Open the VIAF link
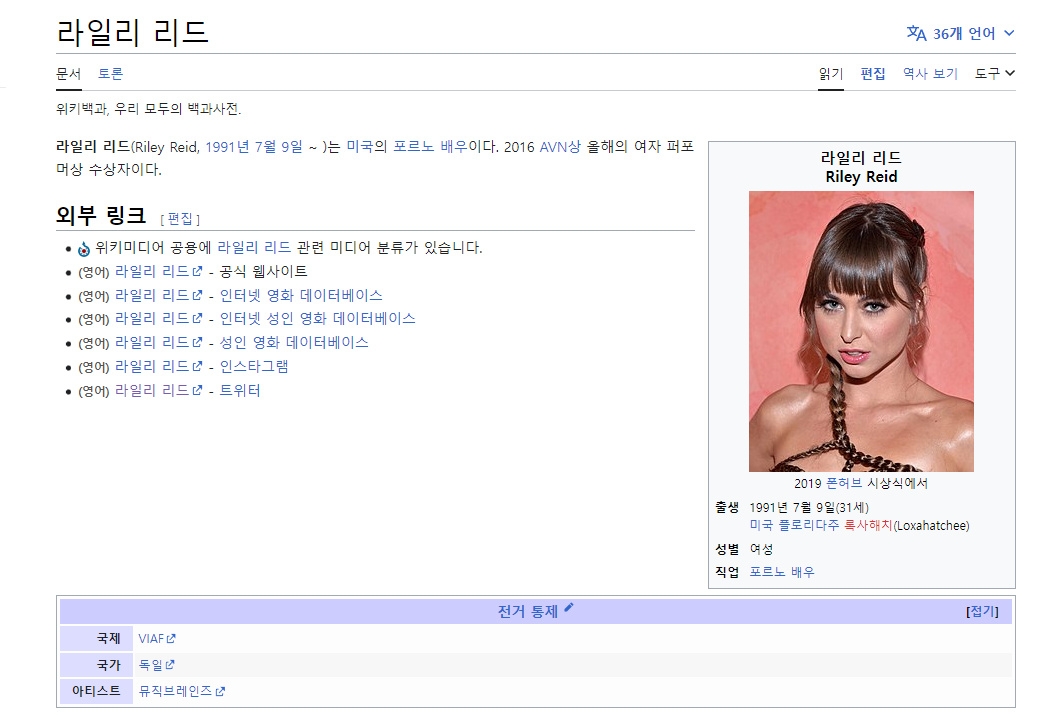Screen dimensions: 1037x715 [151, 639]
